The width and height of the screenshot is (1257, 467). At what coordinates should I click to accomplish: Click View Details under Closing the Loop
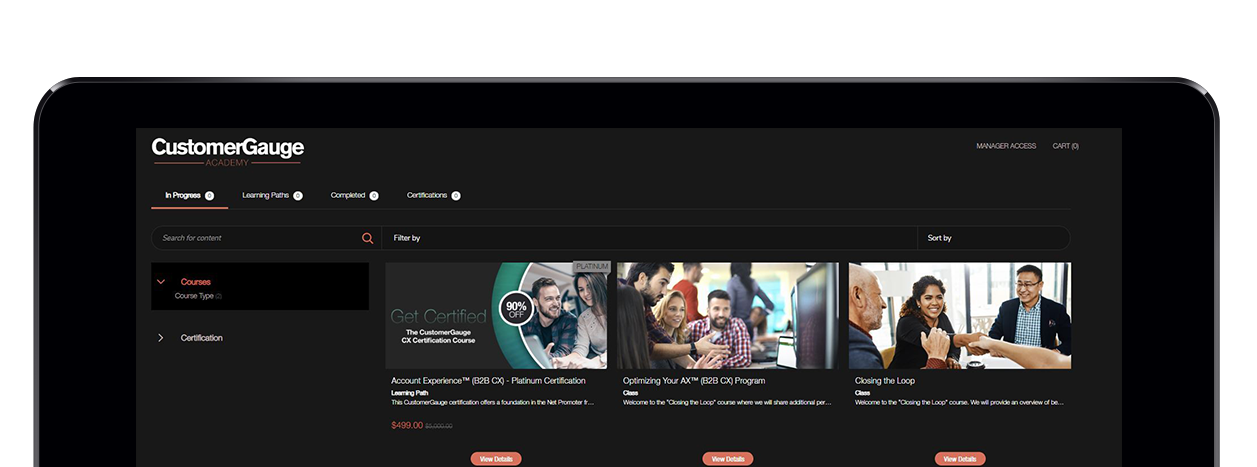960,459
